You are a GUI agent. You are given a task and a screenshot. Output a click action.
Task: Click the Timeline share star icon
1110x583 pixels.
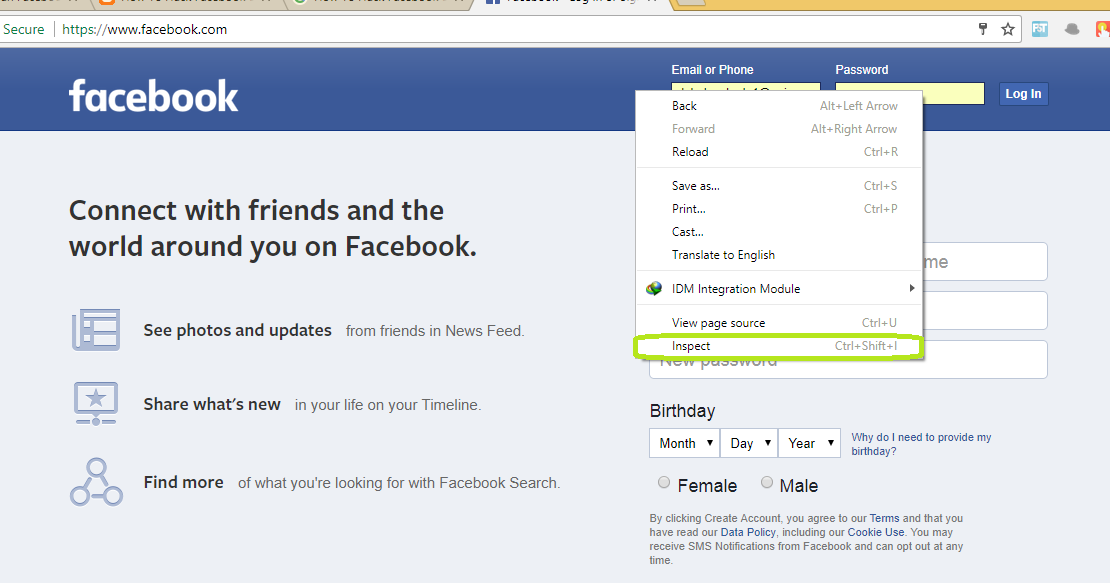coord(96,403)
